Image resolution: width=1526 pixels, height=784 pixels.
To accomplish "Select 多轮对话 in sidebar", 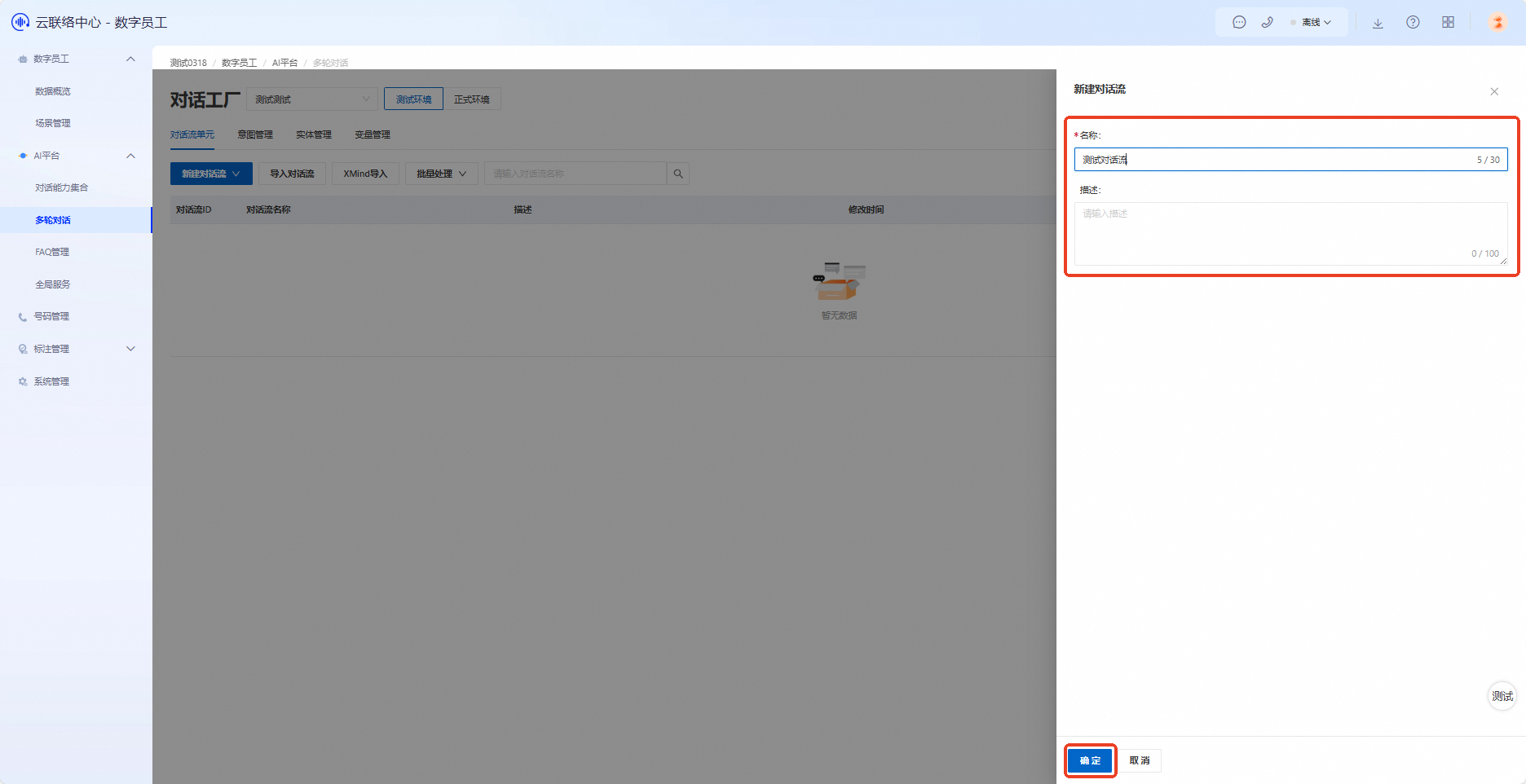I will coord(53,220).
